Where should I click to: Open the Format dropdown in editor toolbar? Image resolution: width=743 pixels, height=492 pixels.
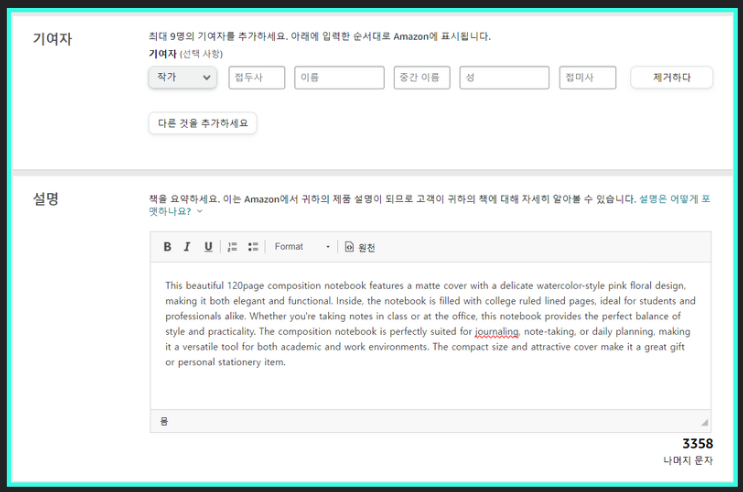(x=302, y=246)
